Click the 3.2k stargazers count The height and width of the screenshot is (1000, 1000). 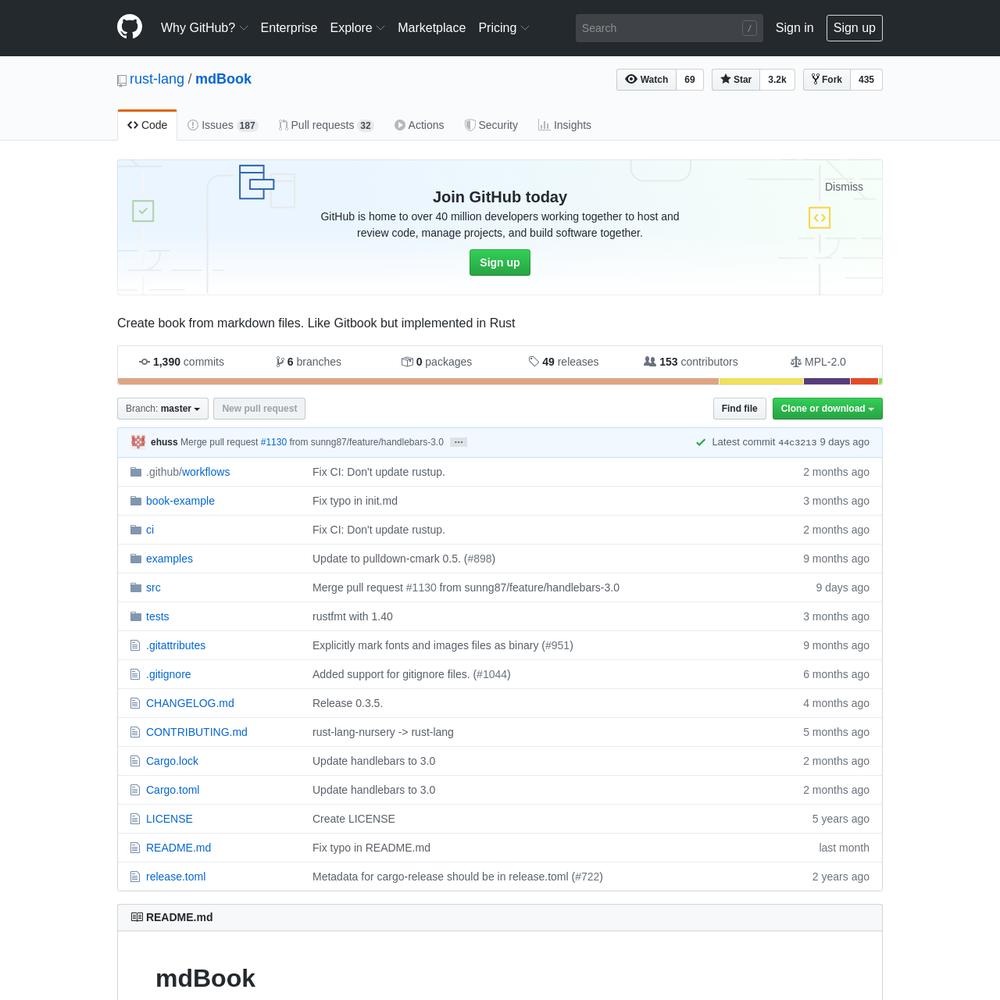[x=777, y=80]
